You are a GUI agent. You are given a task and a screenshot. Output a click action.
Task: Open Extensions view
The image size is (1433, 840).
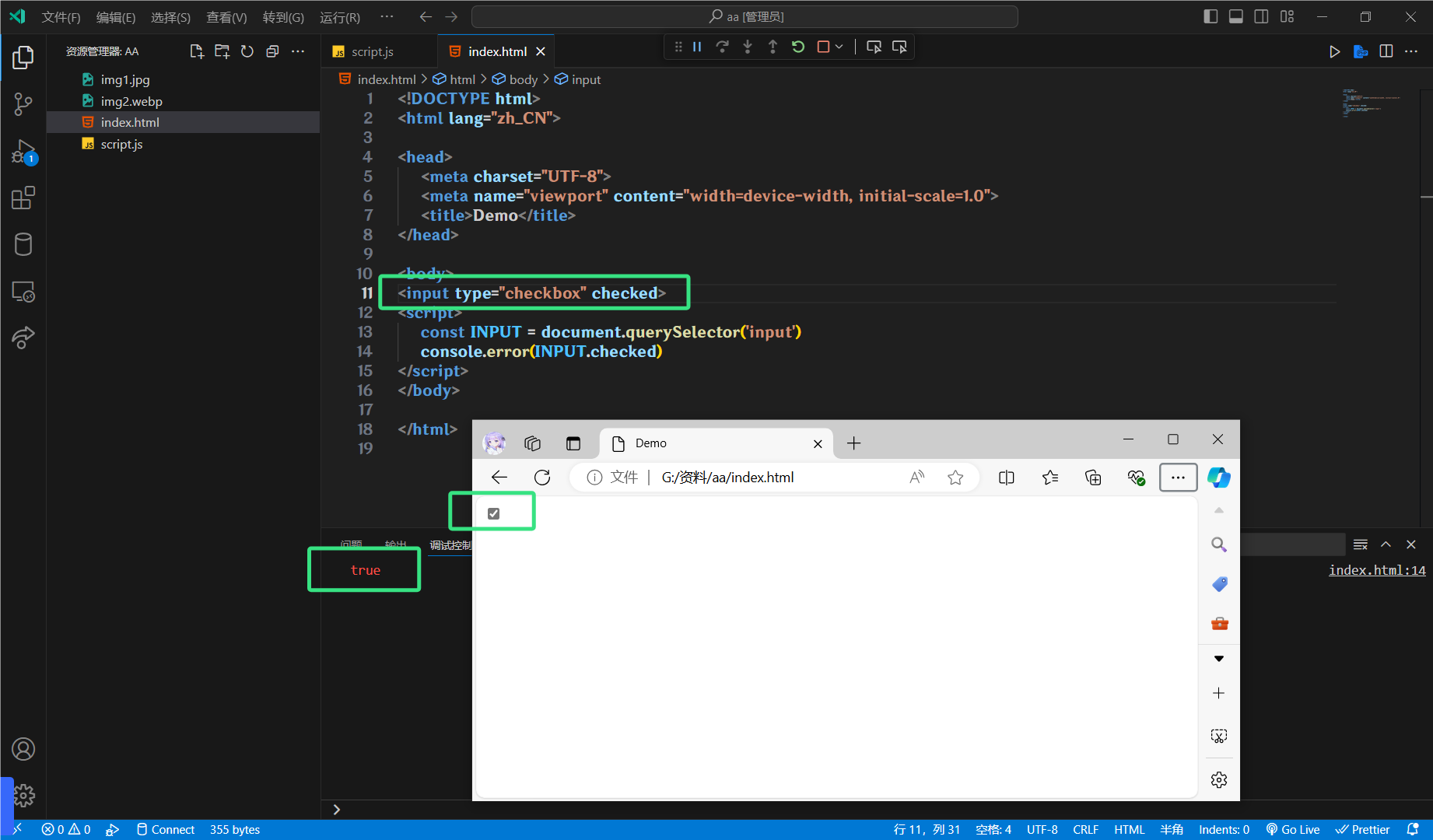click(23, 198)
